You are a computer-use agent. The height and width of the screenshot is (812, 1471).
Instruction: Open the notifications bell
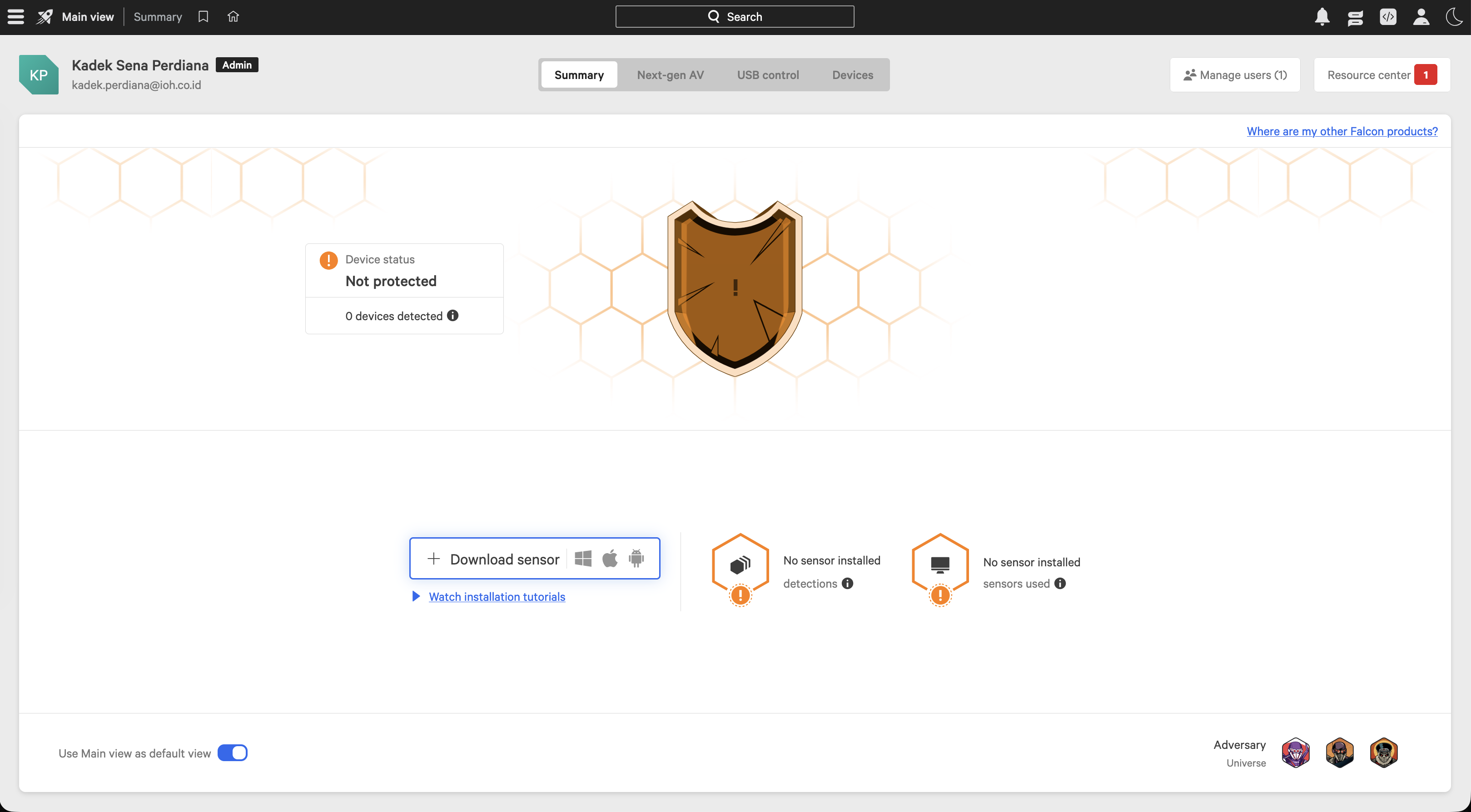click(1322, 16)
